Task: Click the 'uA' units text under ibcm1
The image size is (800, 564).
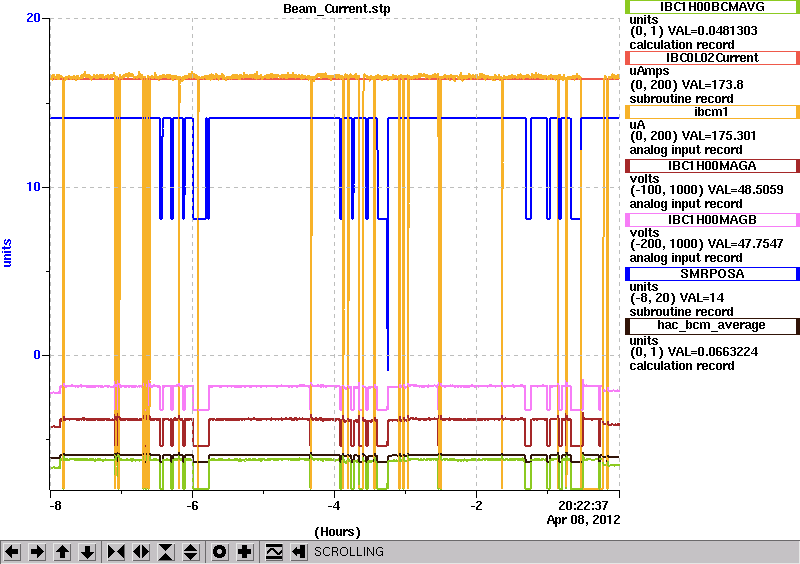Action: coord(637,125)
